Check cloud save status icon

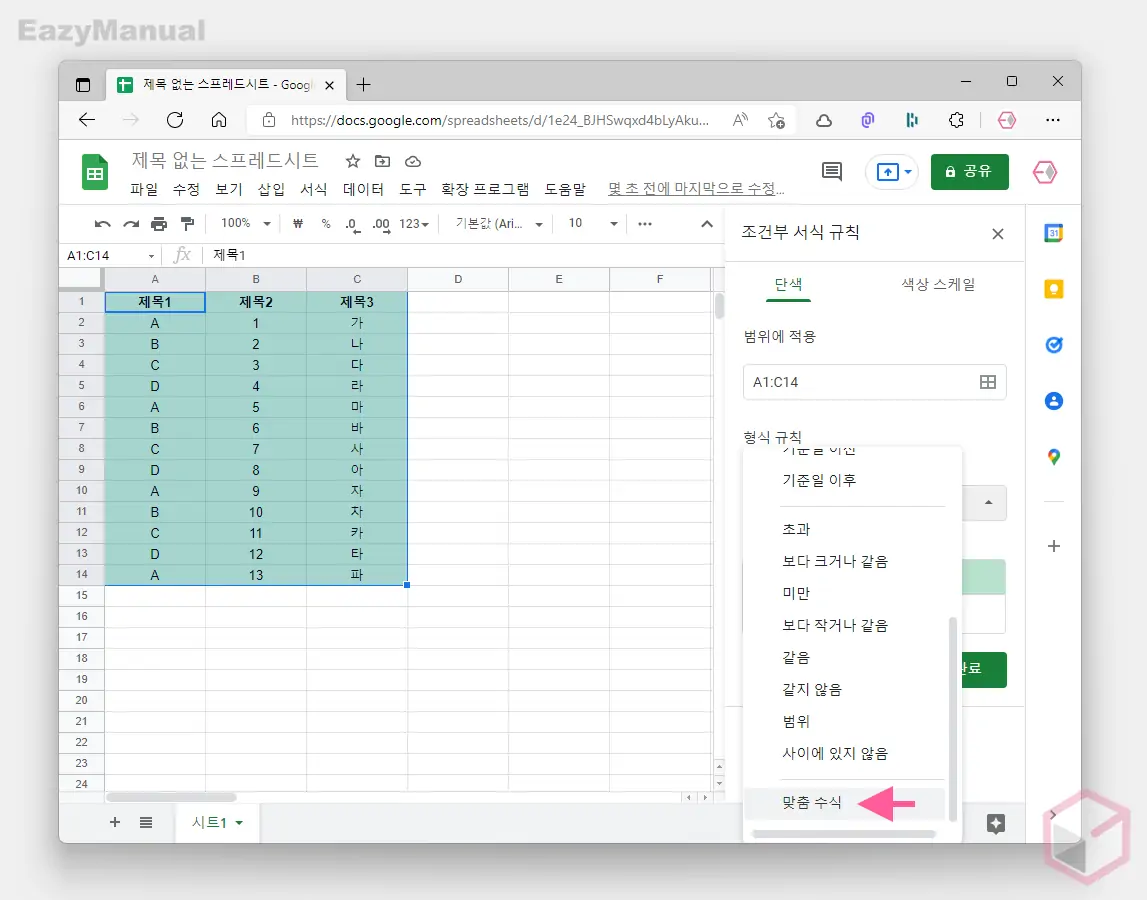(413, 162)
